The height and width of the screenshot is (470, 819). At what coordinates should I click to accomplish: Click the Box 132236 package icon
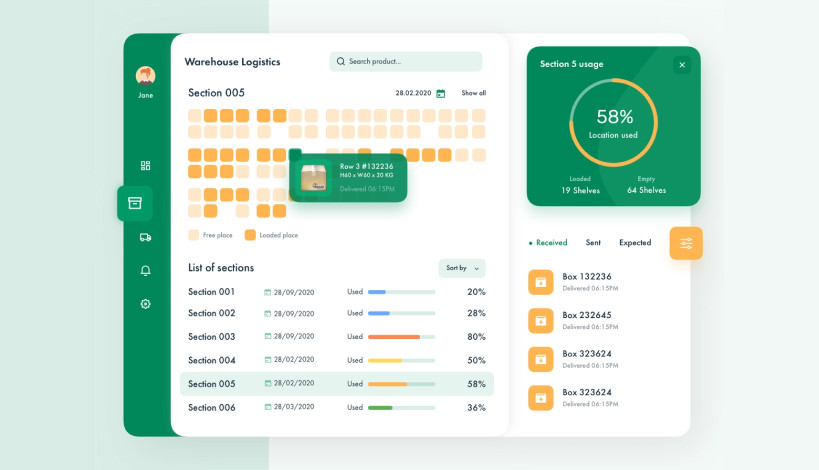(x=540, y=282)
